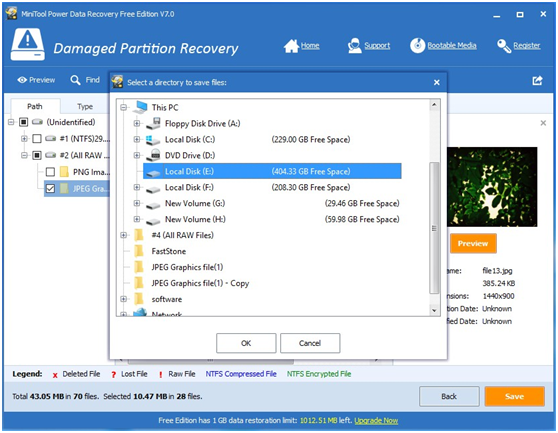The image size is (558, 433).
Task: Expand the Local Disk (C:) node
Action: coord(137,139)
